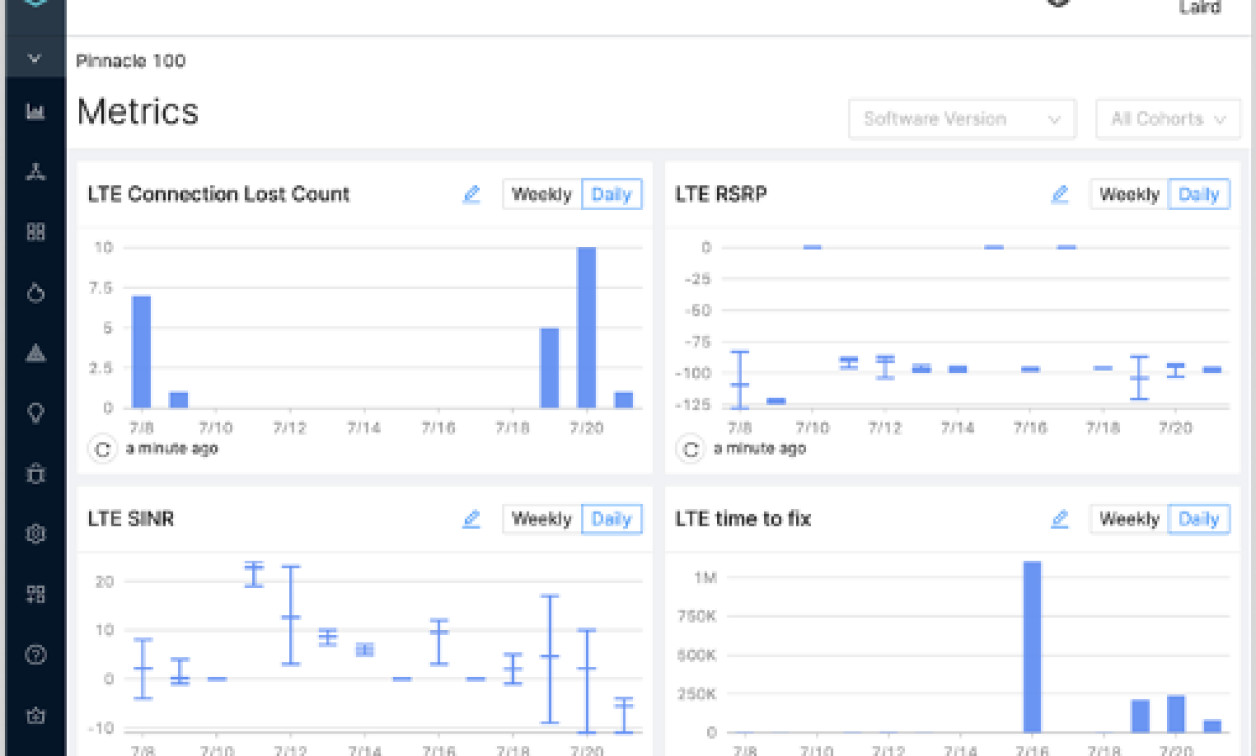Click the device hierarchy icon in sidebar
Screen dimensions: 1256x756
[x=35, y=172]
